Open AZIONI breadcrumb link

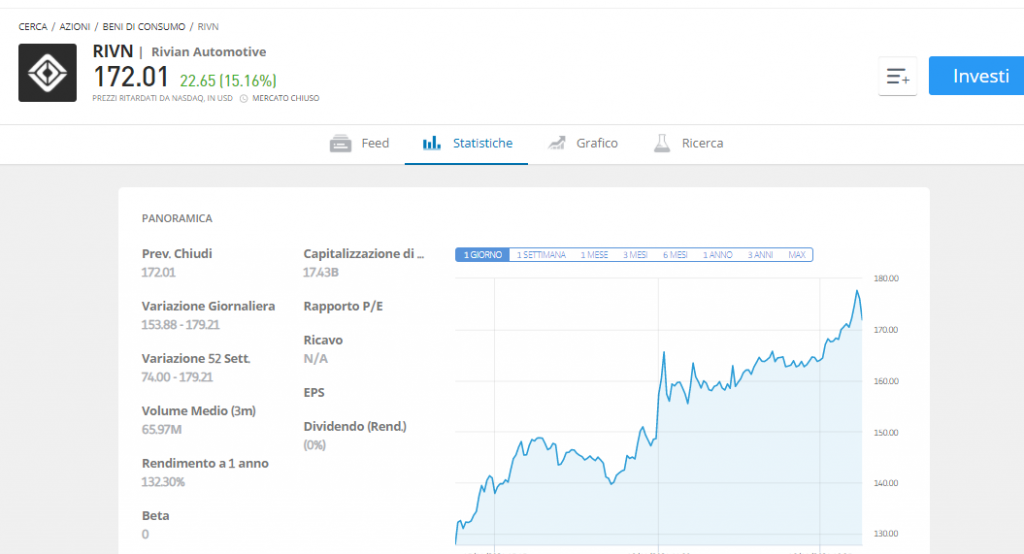coord(74,27)
